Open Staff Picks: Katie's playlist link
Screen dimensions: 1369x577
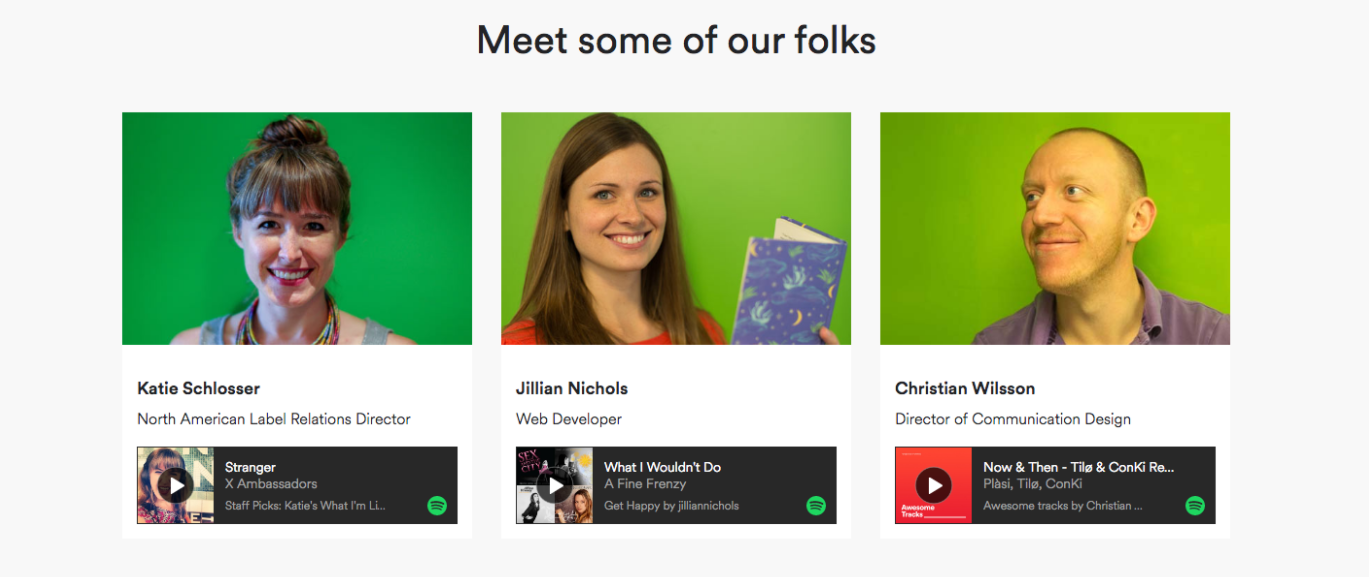click(x=305, y=506)
